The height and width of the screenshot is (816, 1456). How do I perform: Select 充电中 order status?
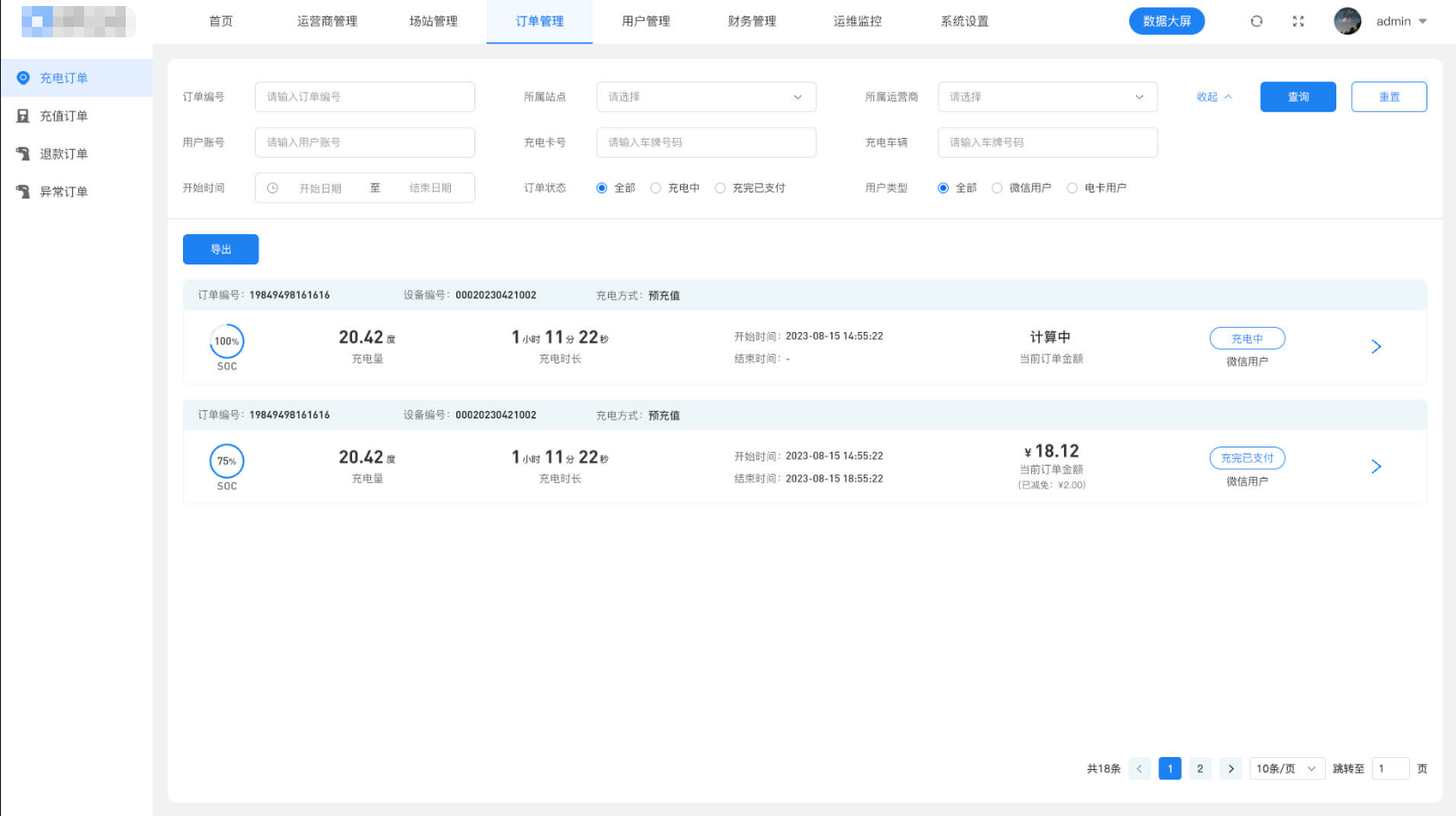coord(656,188)
